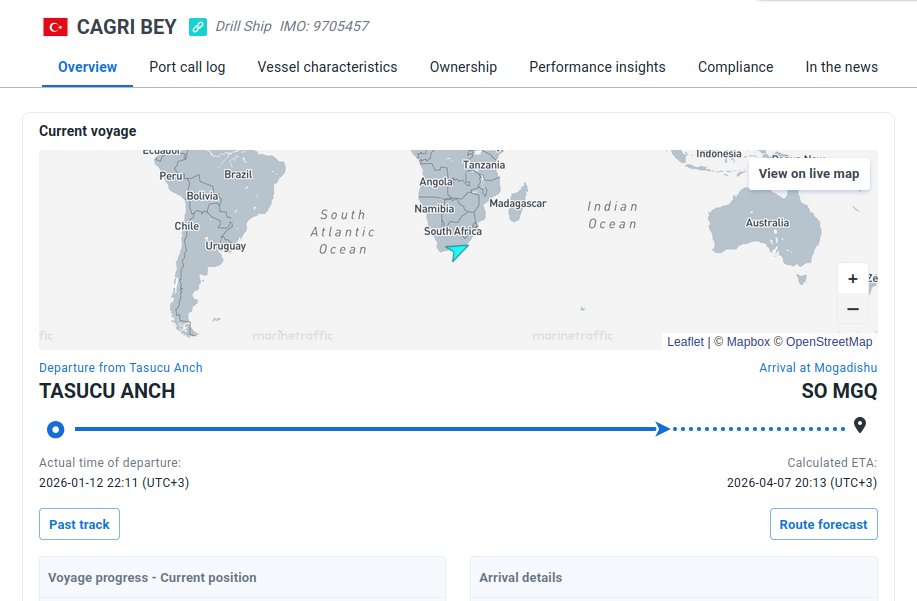Open the Arrival at Mogadishu link

(818, 368)
